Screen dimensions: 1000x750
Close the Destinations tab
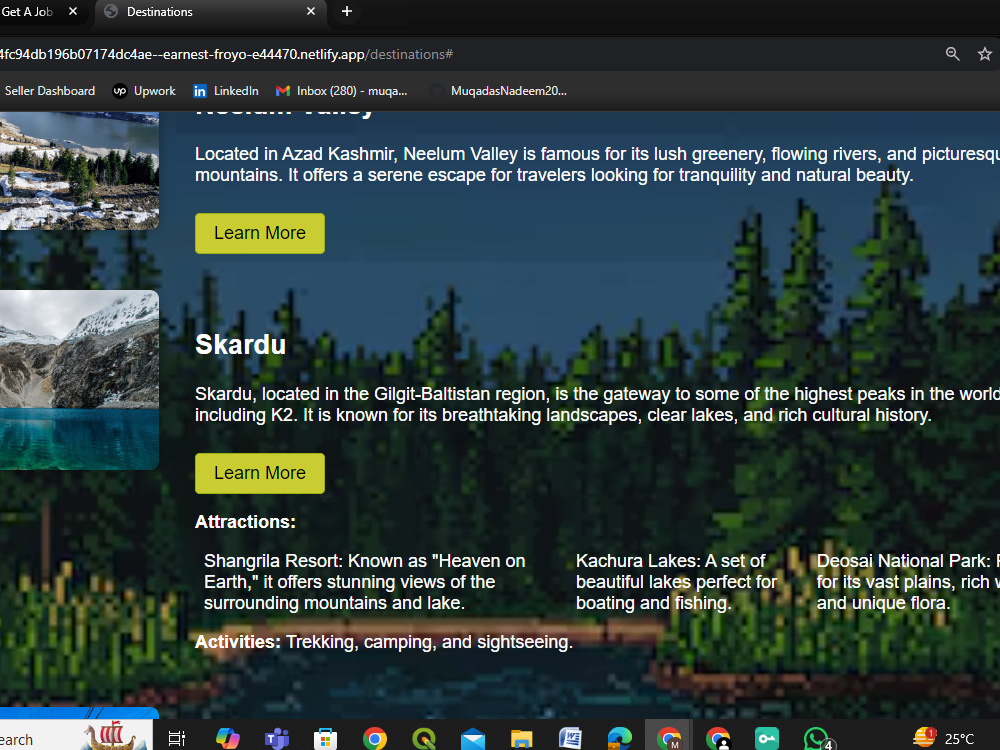pyautogui.click(x=311, y=11)
